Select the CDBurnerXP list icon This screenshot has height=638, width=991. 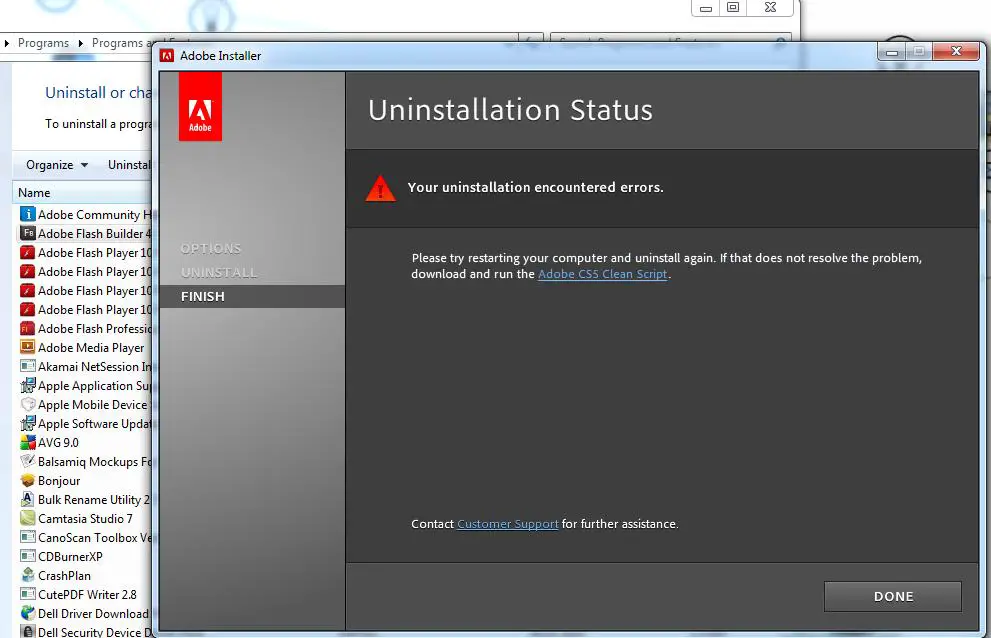click(x=28, y=557)
